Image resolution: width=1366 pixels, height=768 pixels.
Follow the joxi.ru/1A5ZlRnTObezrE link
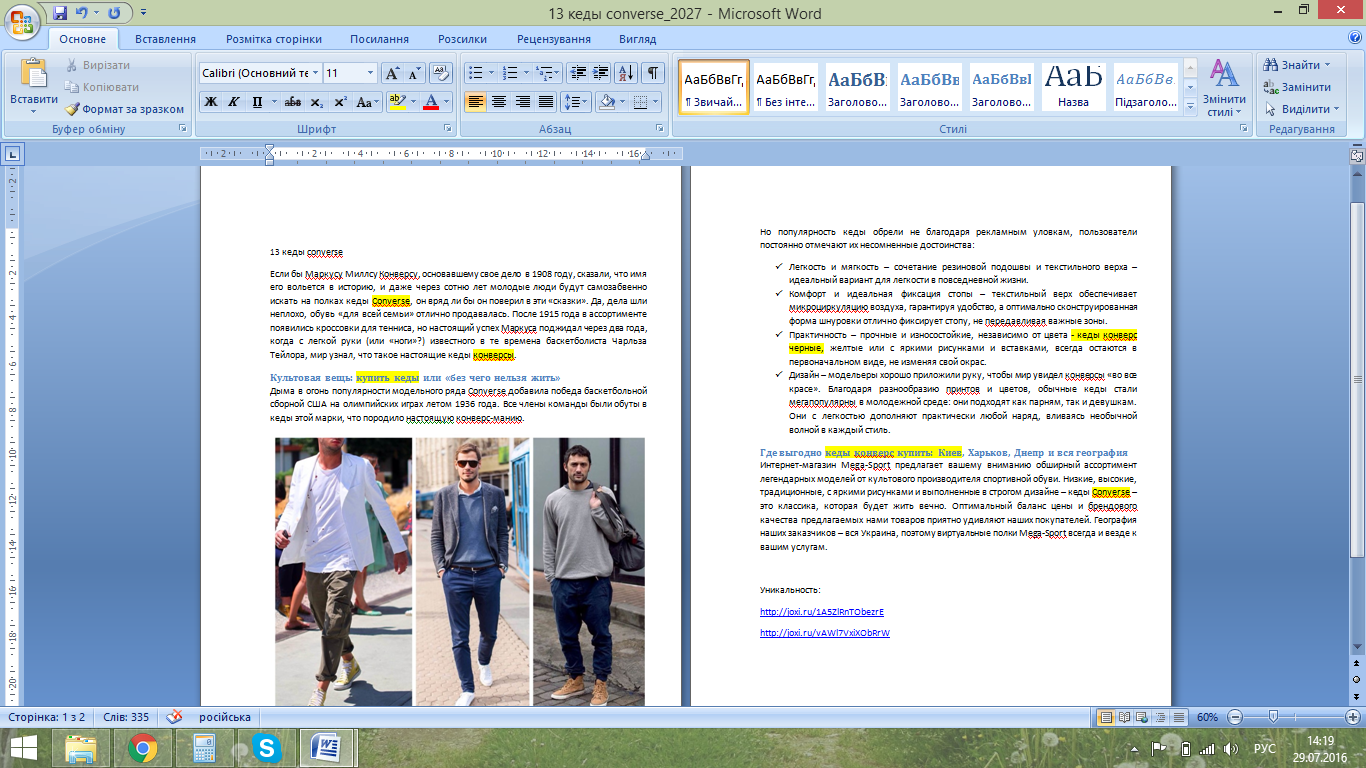coord(822,612)
